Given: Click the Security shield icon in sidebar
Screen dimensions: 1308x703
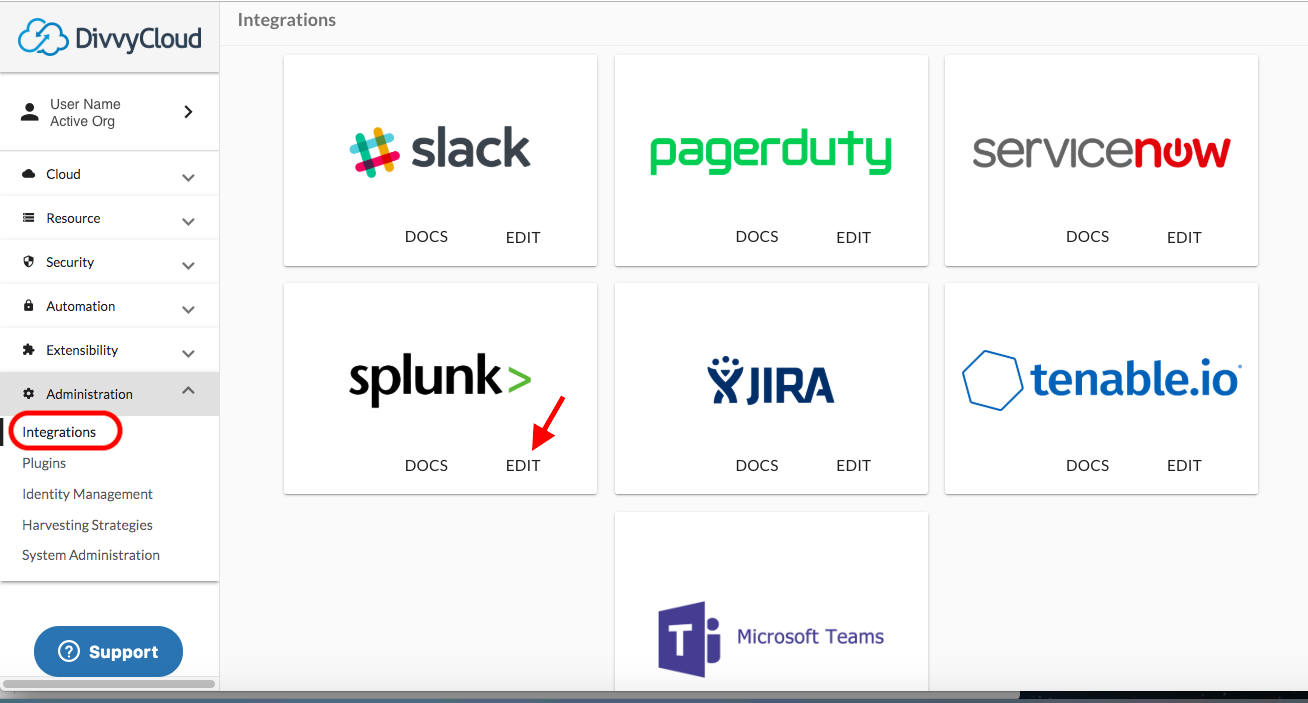Looking at the screenshot, I should 29,262.
